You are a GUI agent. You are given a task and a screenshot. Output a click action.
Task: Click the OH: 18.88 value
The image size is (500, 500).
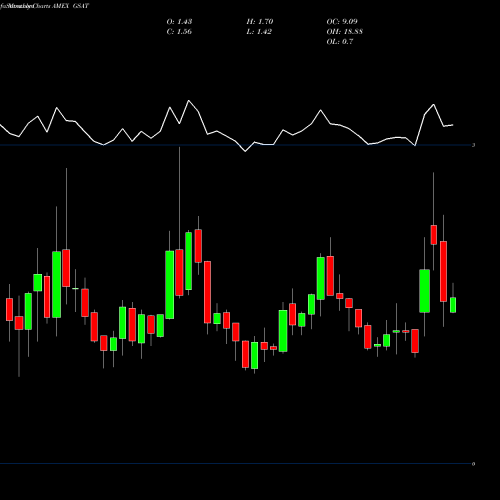coord(345,32)
